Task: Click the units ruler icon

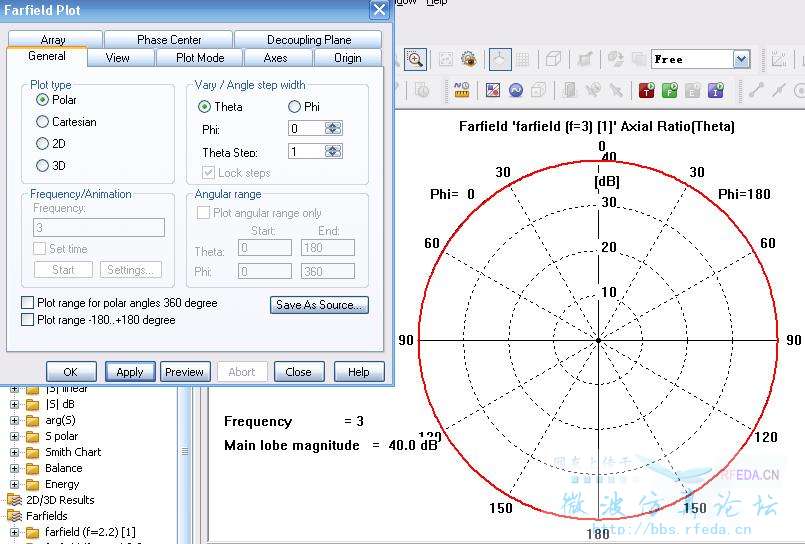Action: tap(462, 90)
